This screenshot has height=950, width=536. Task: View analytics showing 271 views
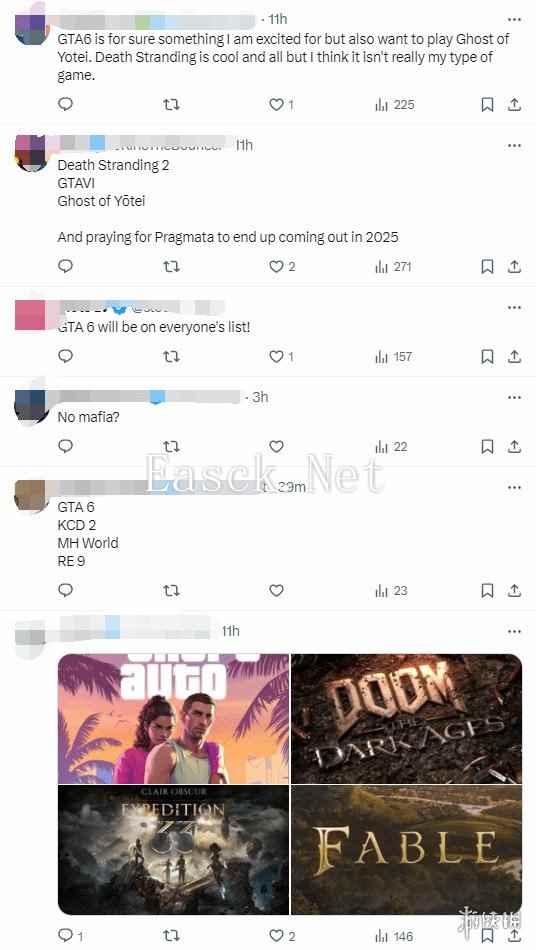click(x=394, y=267)
